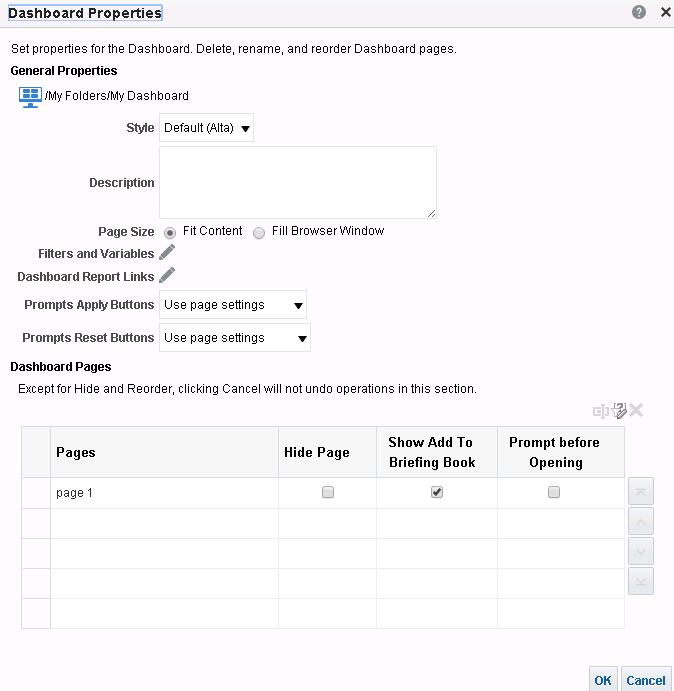The height and width of the screenshot is (691, 674).
Task: Edit Dashboard Report Links with pencil icon
Action: tap(167, 275)
